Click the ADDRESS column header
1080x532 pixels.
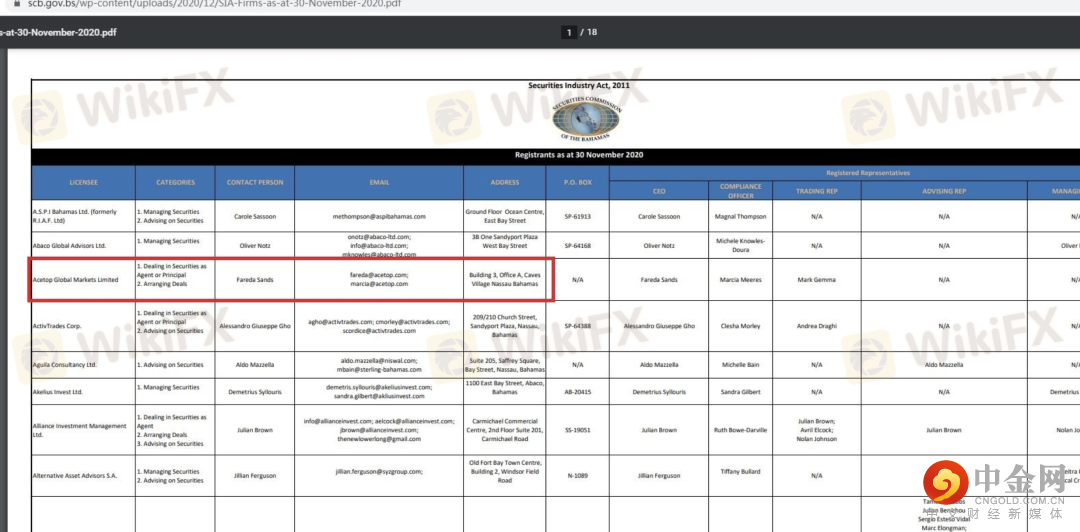coord(505,183)
